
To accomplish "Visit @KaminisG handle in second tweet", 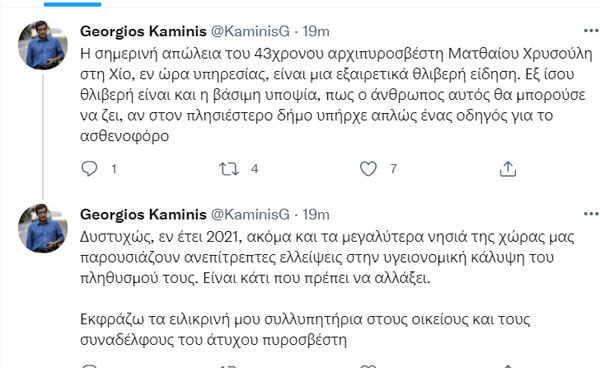I will [250, 214].
